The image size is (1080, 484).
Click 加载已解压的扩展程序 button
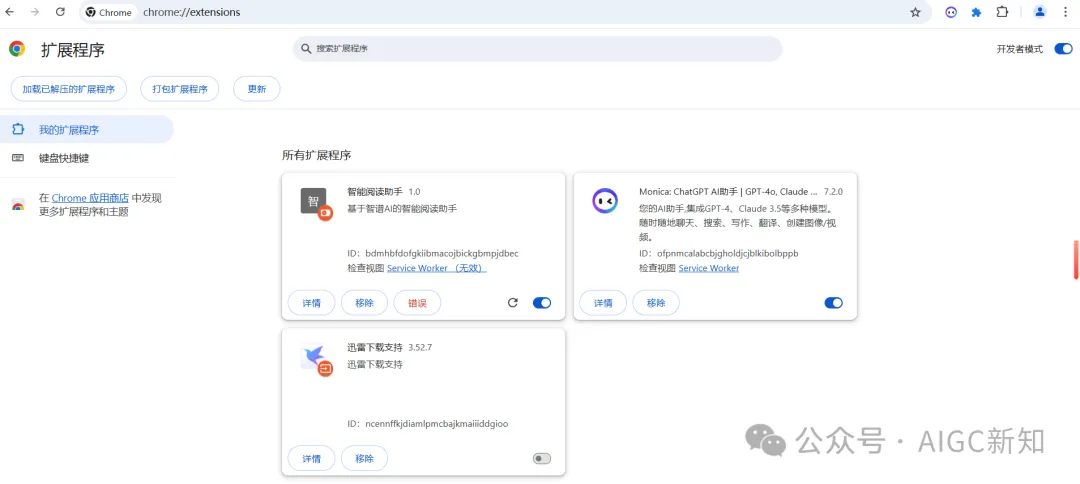69,89
